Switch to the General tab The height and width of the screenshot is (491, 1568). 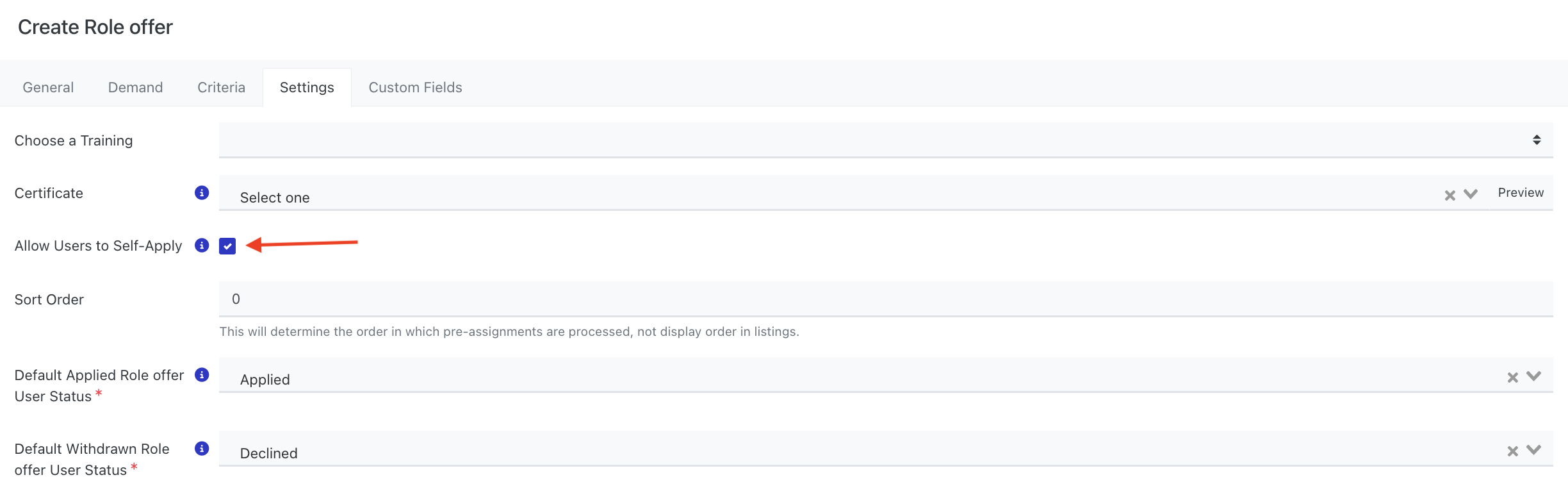(48, 87)
